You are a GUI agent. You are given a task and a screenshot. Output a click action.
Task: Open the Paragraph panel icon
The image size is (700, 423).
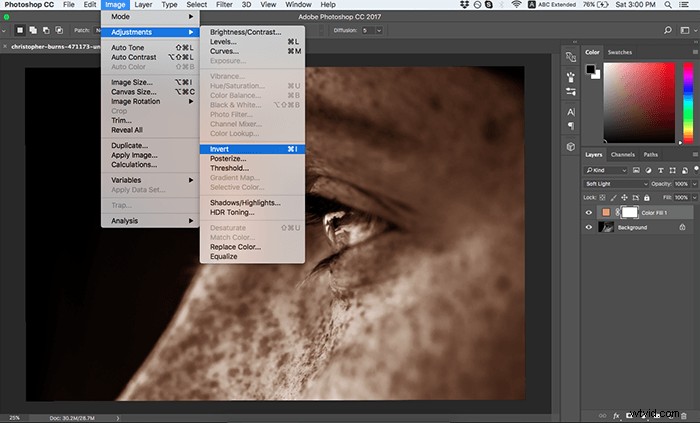point(571,126)
